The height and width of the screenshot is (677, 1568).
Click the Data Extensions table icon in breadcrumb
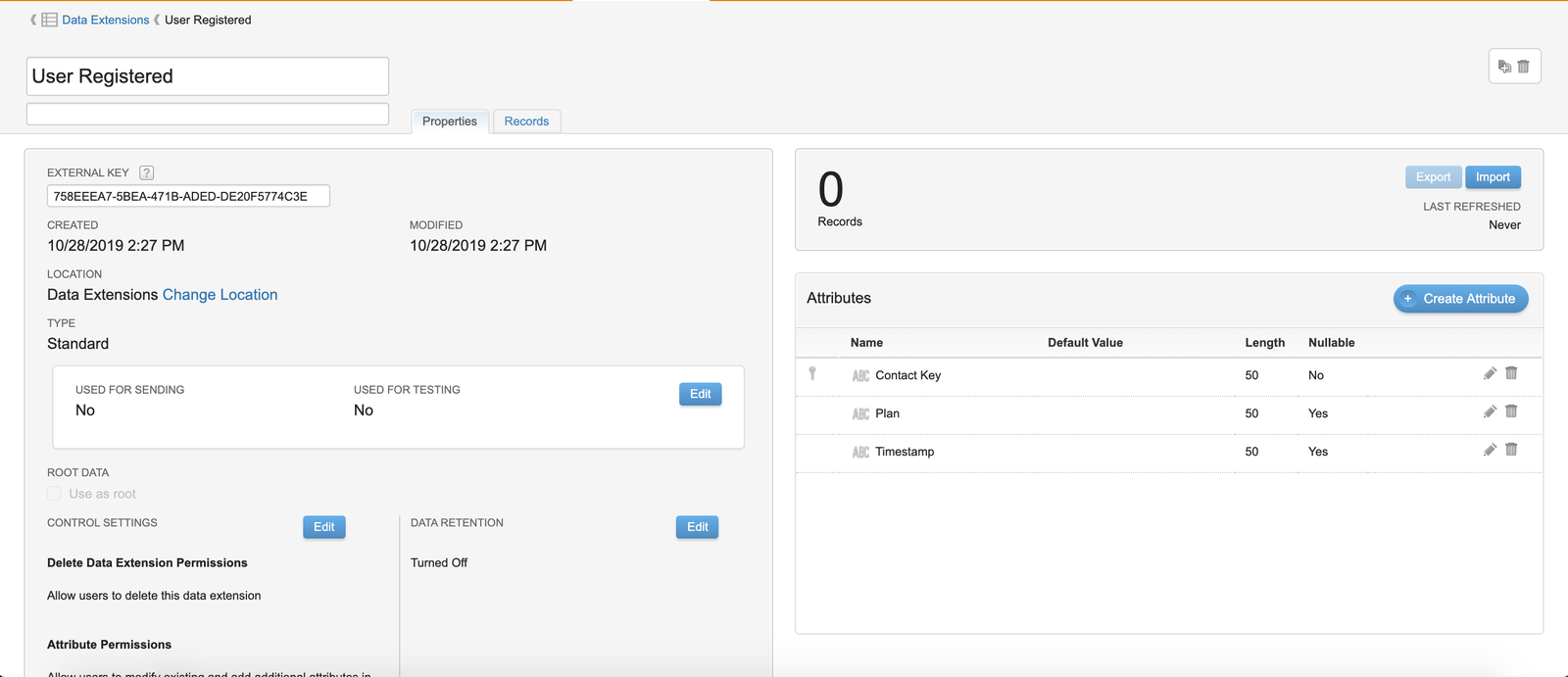49,20
